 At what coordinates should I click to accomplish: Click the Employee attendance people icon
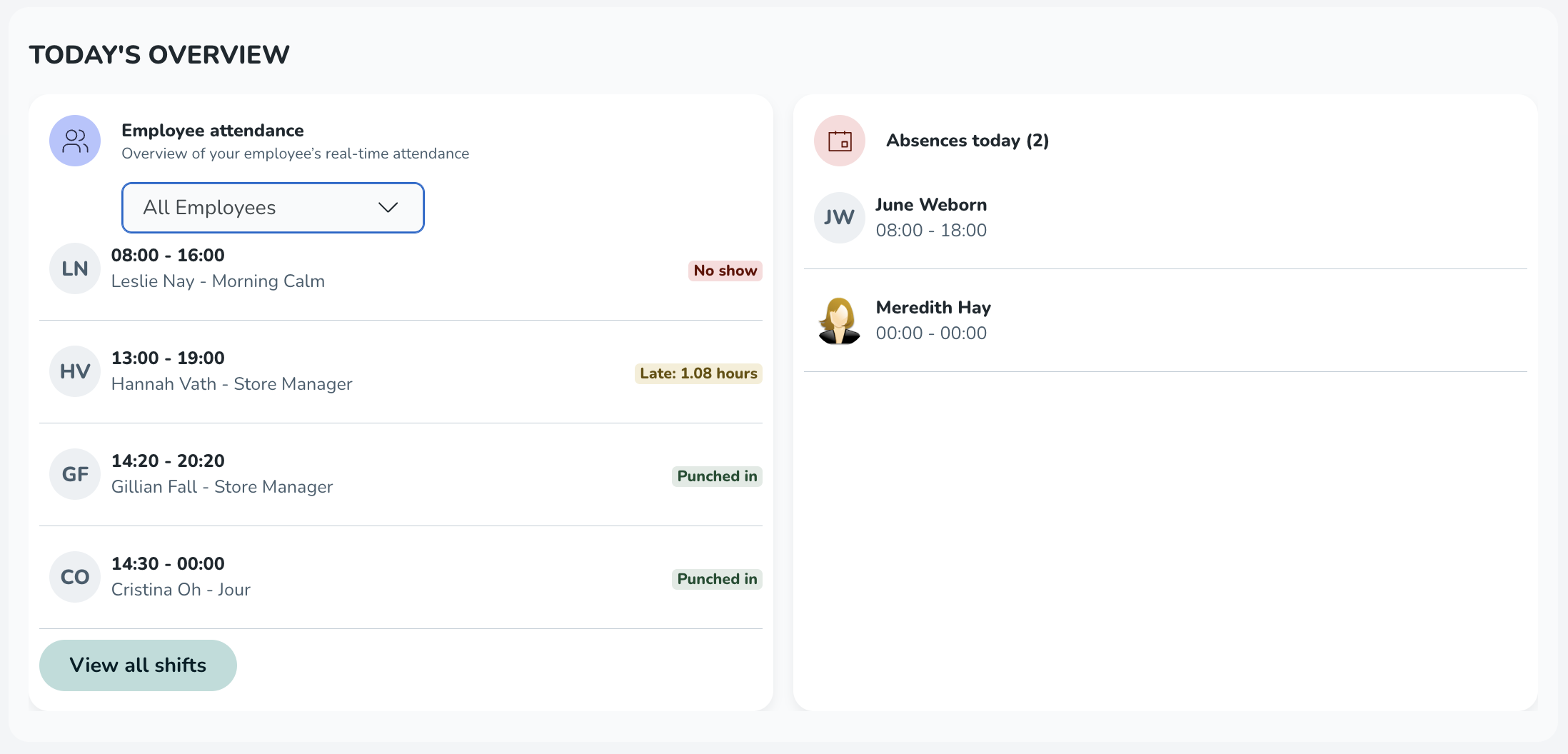tap(75, 141)
